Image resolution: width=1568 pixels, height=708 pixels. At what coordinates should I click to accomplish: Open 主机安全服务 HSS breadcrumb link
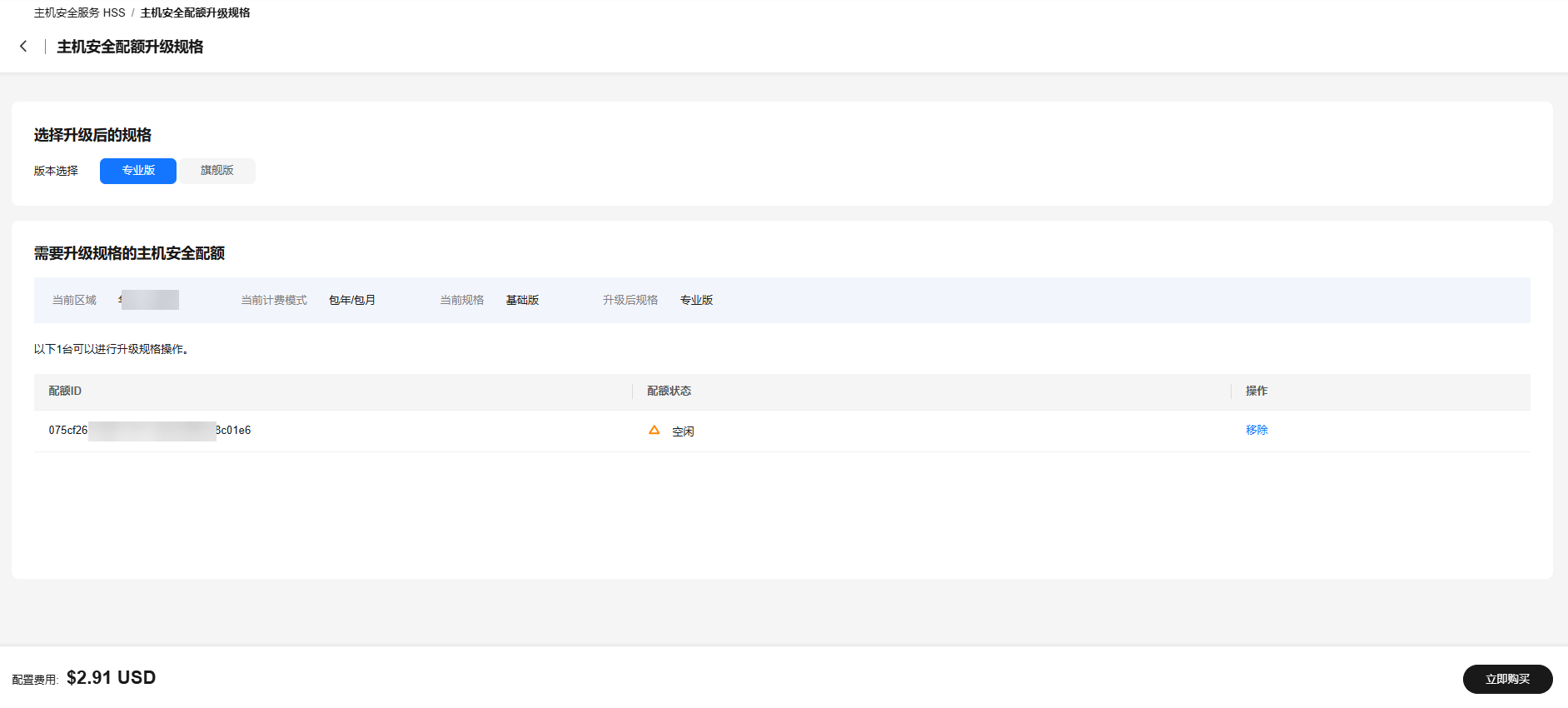[x=79, y=12]
